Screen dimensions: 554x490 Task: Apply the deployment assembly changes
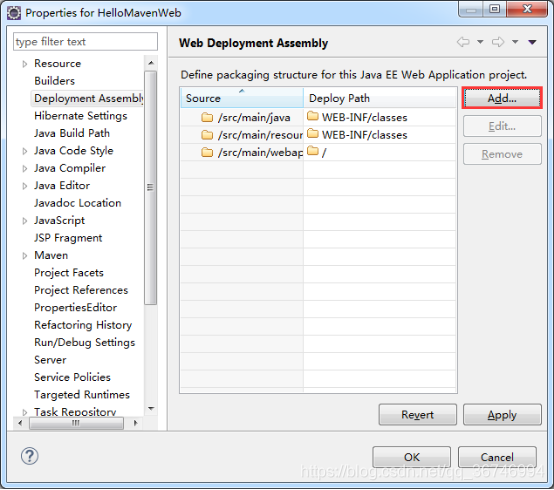502,414
